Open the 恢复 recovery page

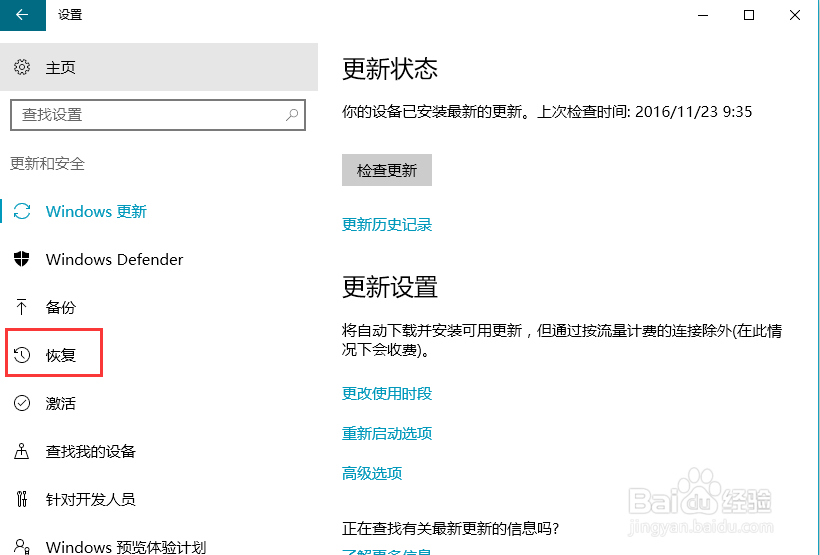pyautogui.click(x=61, y=355)
